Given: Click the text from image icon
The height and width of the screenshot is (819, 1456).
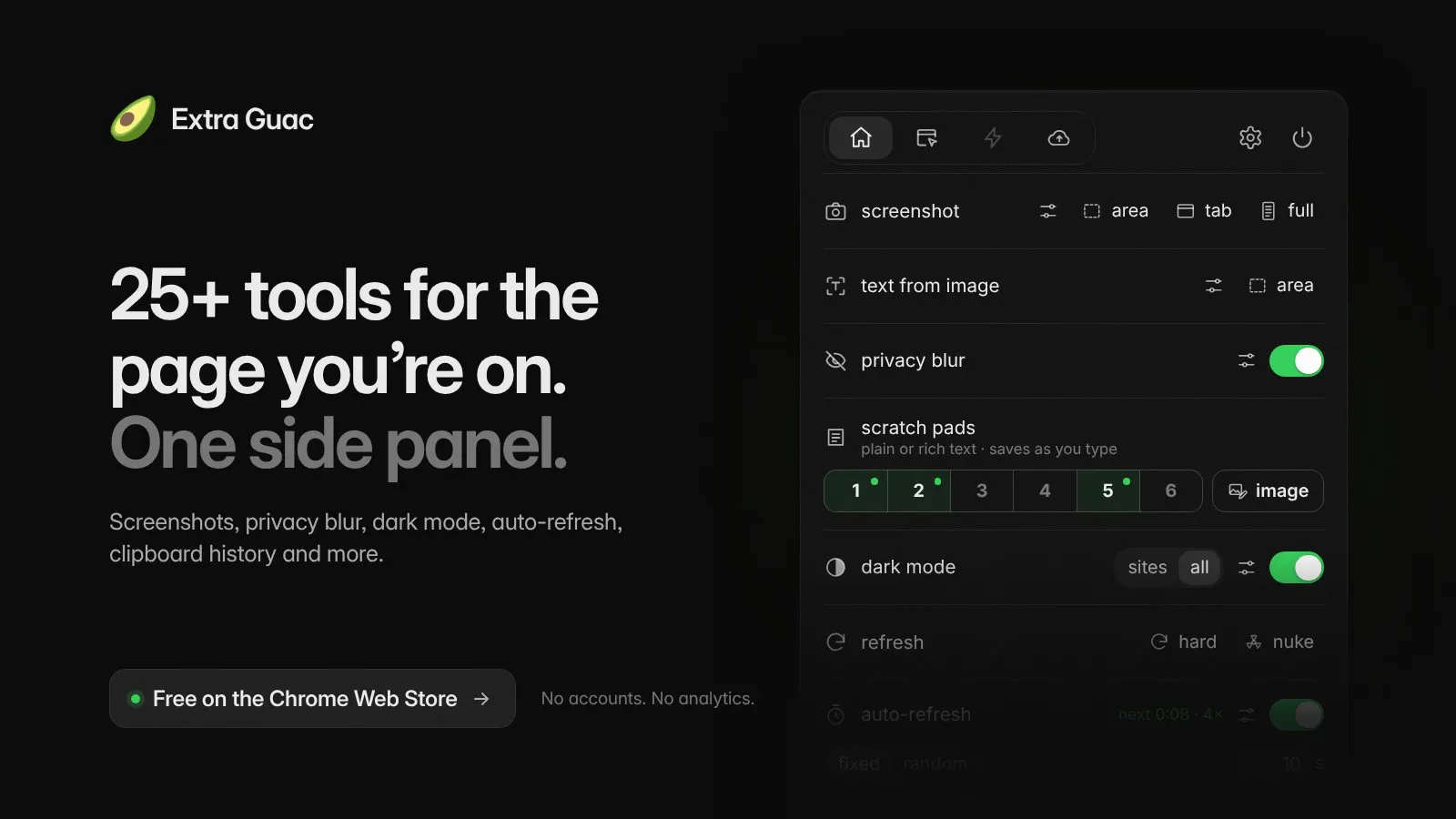Looking at the screenshot, I should point(835,286).
